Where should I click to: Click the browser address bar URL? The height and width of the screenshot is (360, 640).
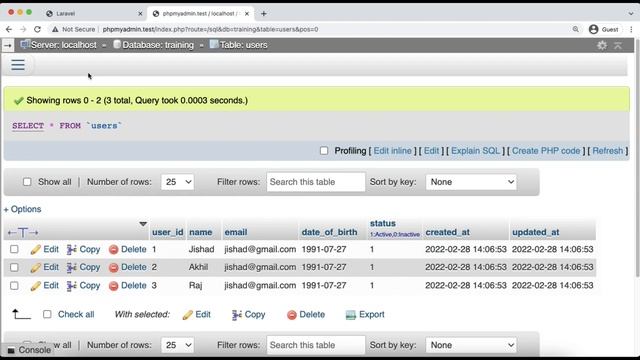click(x=210, y=29)
